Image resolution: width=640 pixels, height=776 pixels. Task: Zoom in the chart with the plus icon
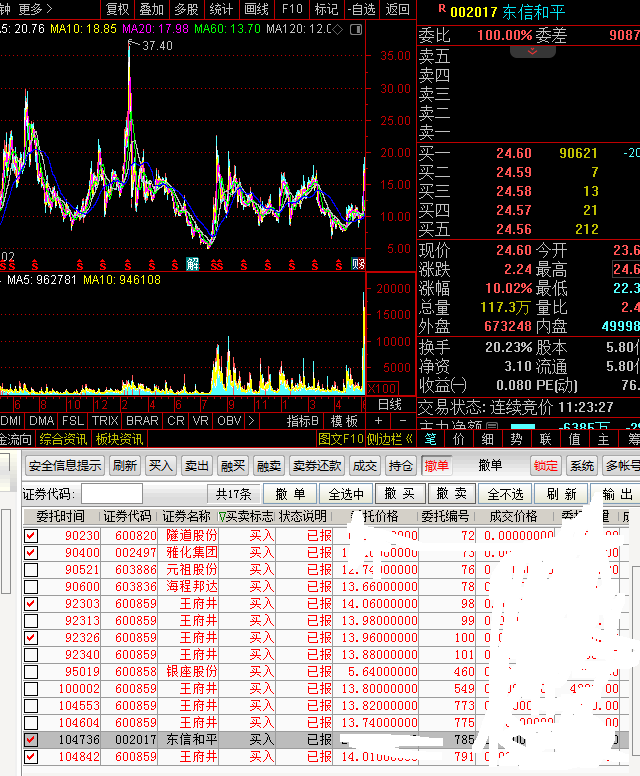[379, 421]
